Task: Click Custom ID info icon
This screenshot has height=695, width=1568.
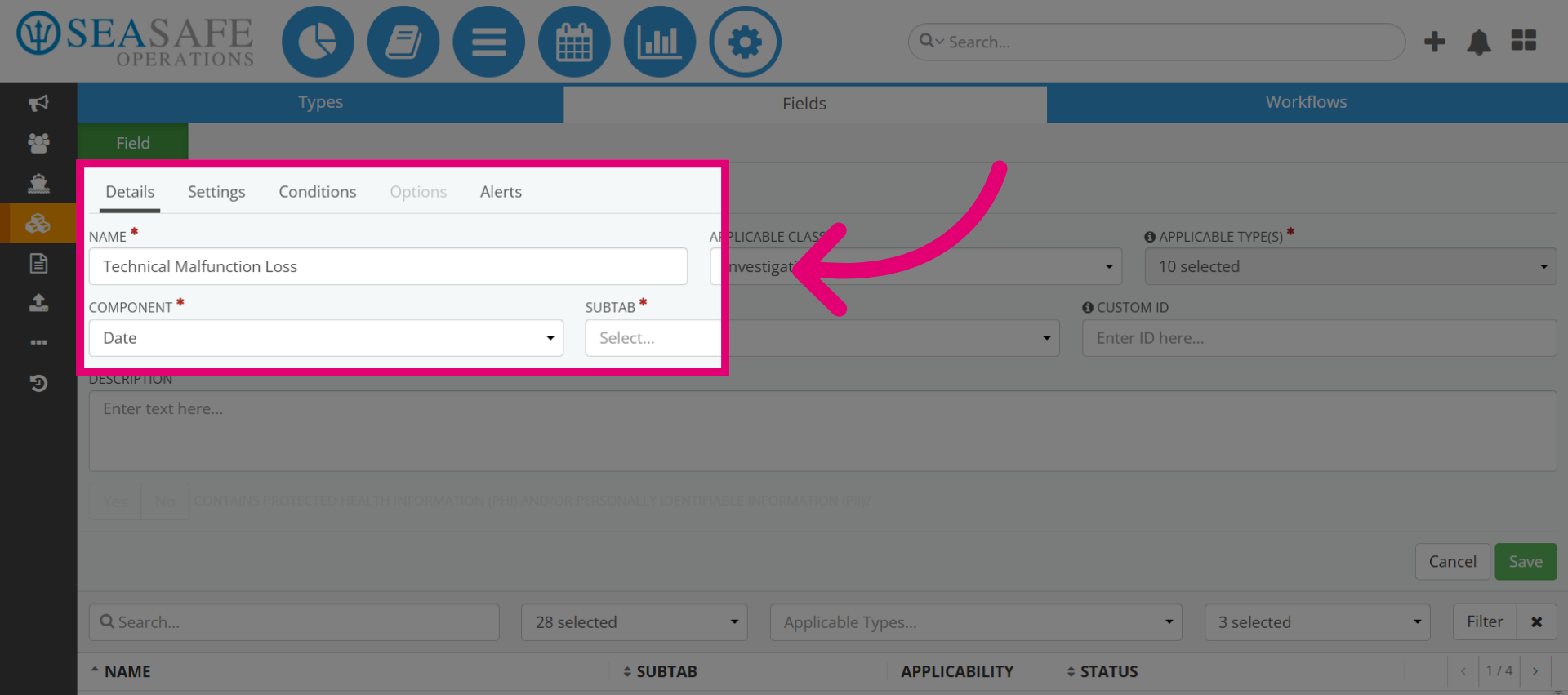Action: coord(1088,308)
